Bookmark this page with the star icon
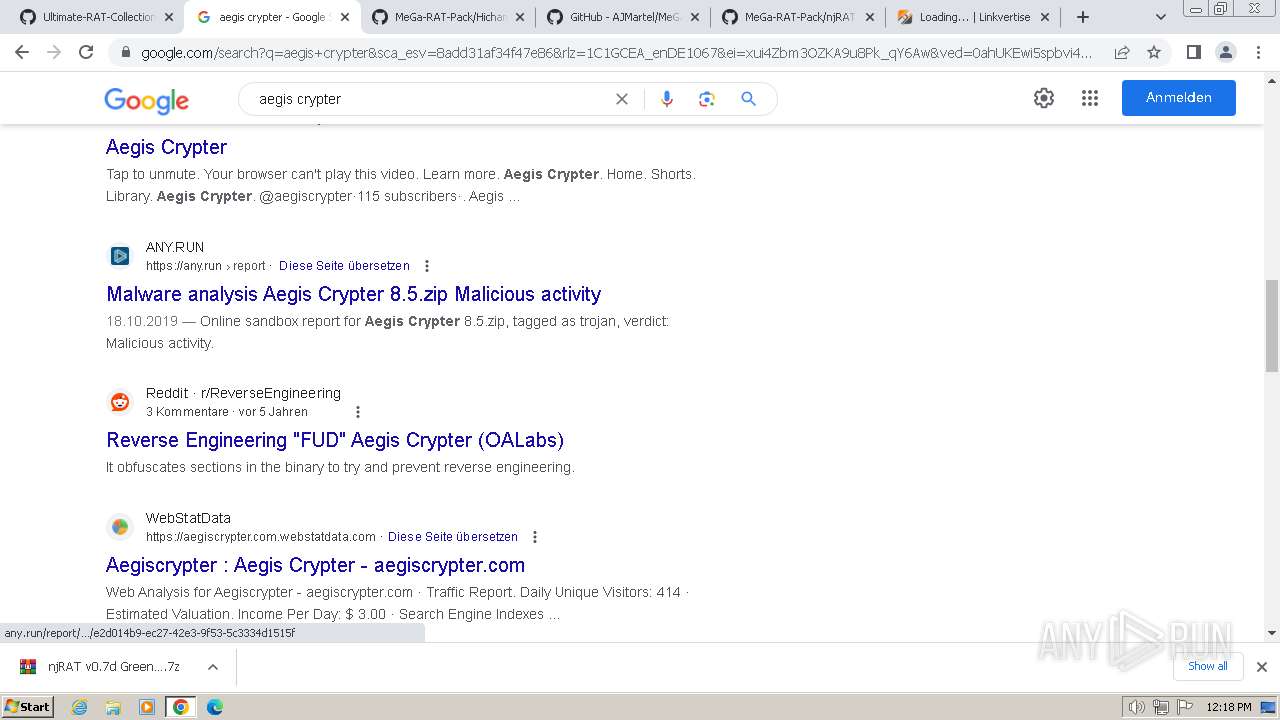This screenshot has height=720, width=1280. coord(1154,52)
